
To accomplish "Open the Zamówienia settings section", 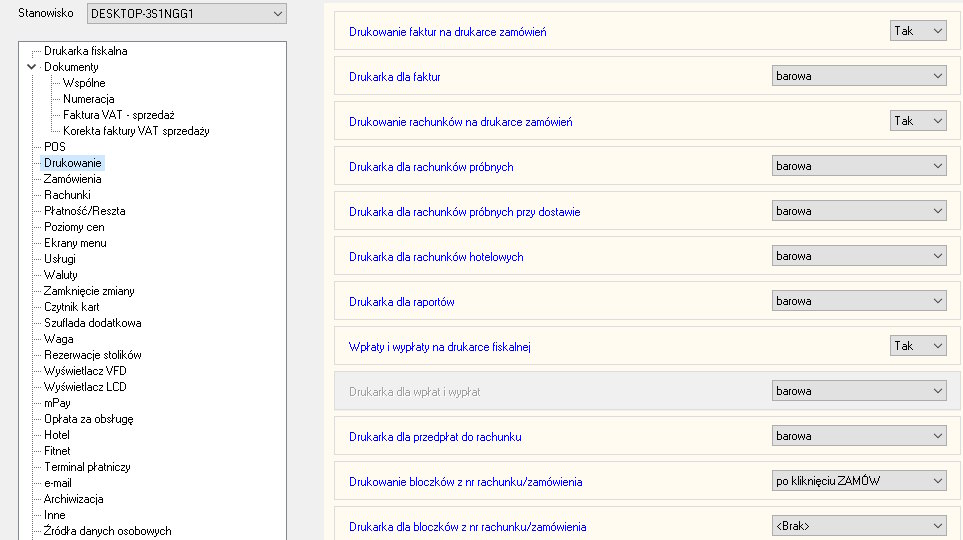I will click(72, 179).
